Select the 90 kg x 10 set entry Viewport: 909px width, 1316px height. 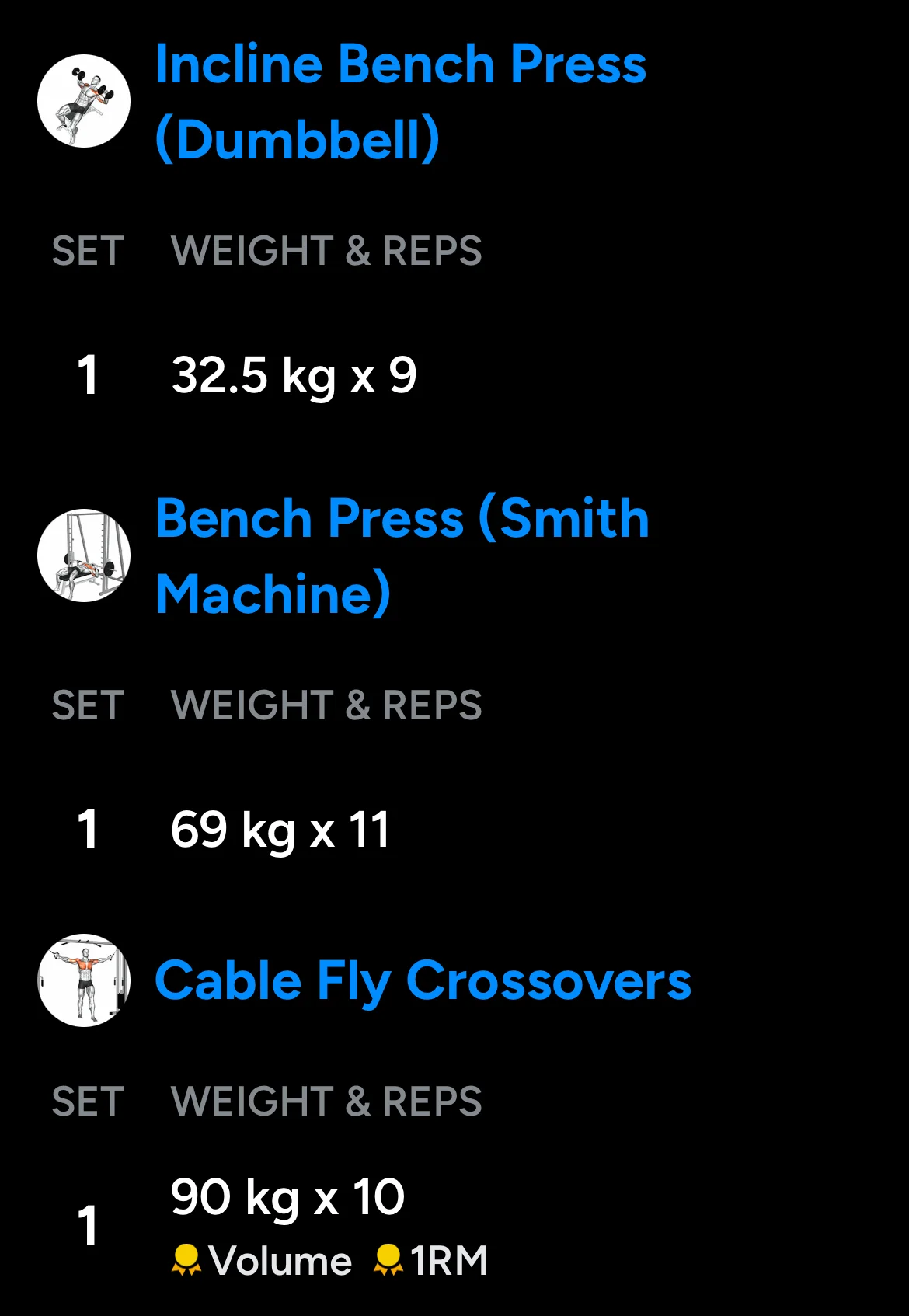tap(287, 1196)
